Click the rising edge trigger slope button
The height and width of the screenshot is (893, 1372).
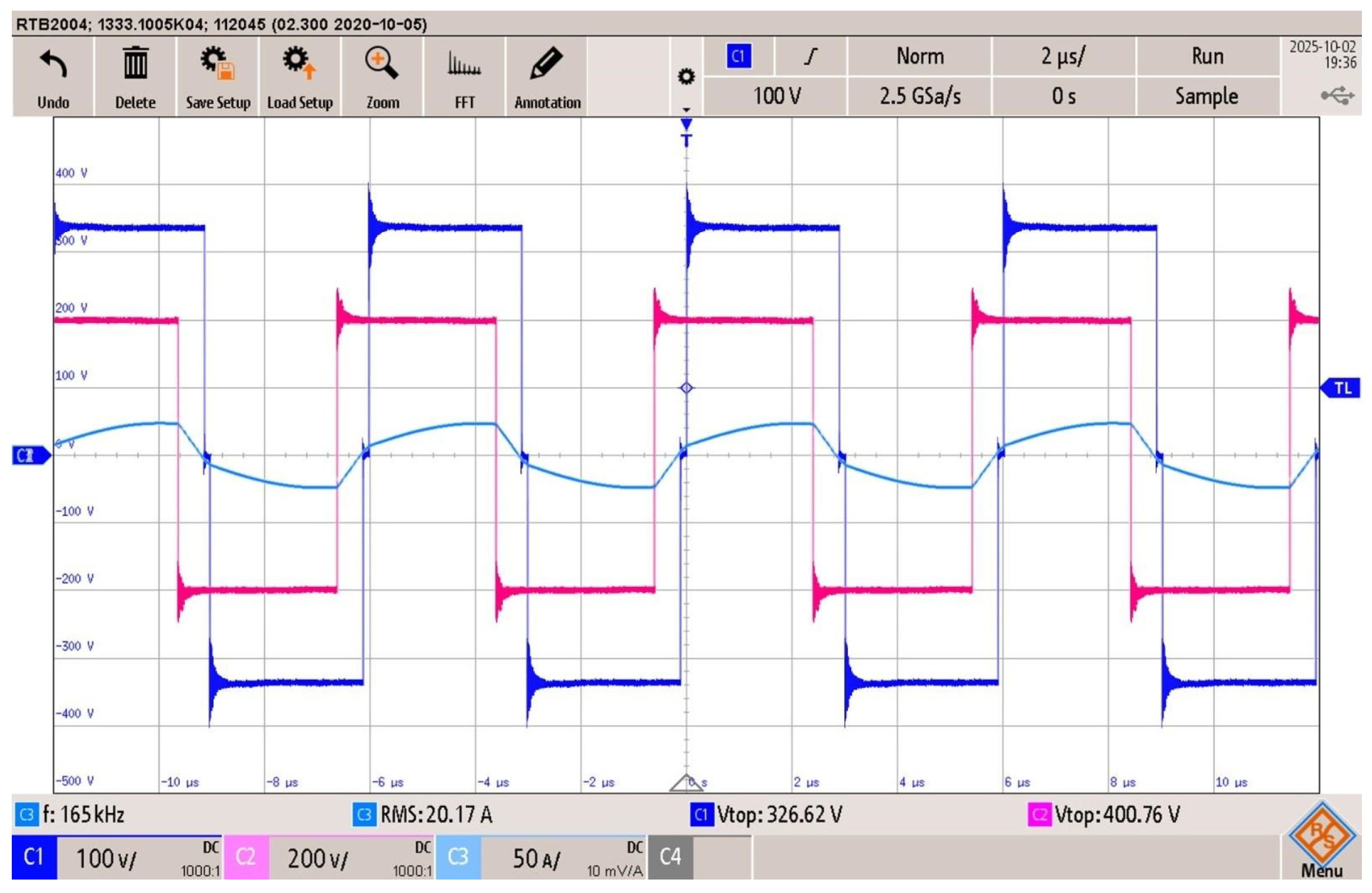point(811,57)
